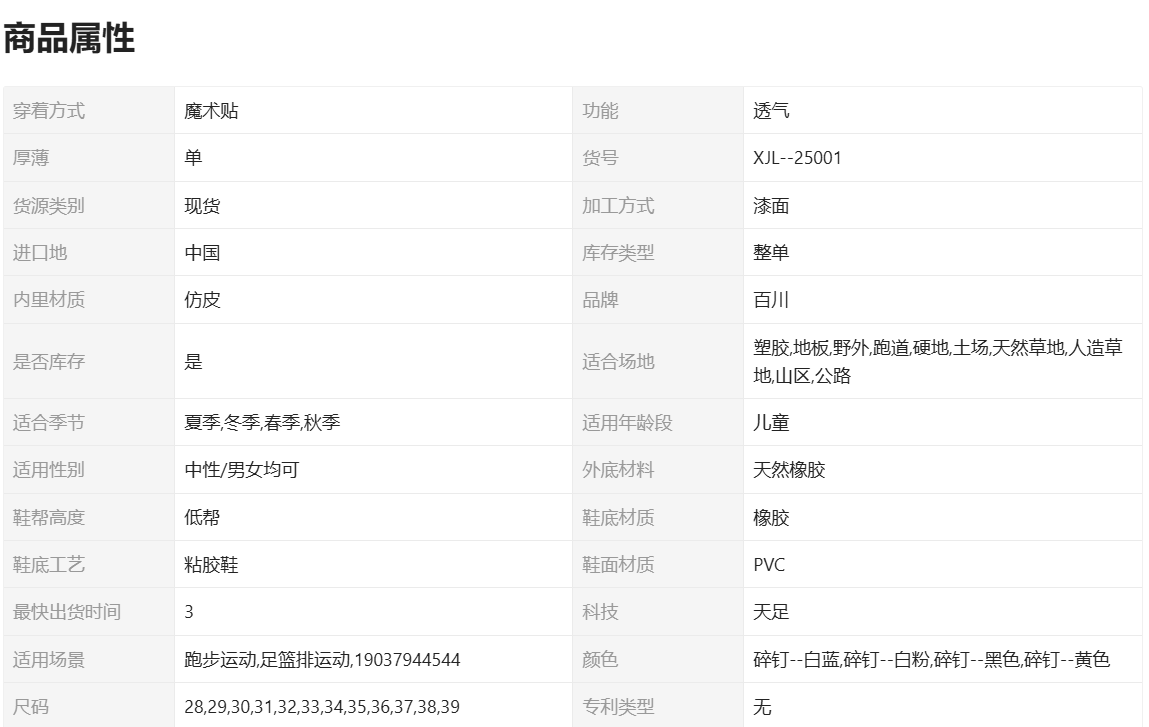Click the 天然橡胶 outsole material value

[x=789, y=470]
